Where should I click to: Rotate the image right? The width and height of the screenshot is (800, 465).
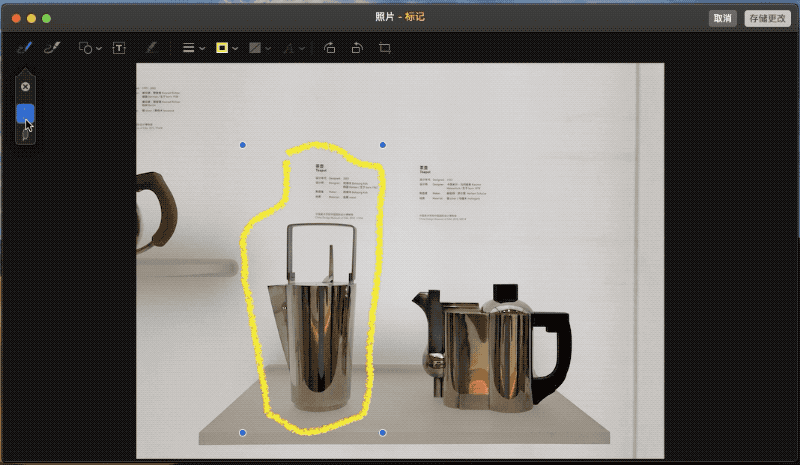[356, 47]
